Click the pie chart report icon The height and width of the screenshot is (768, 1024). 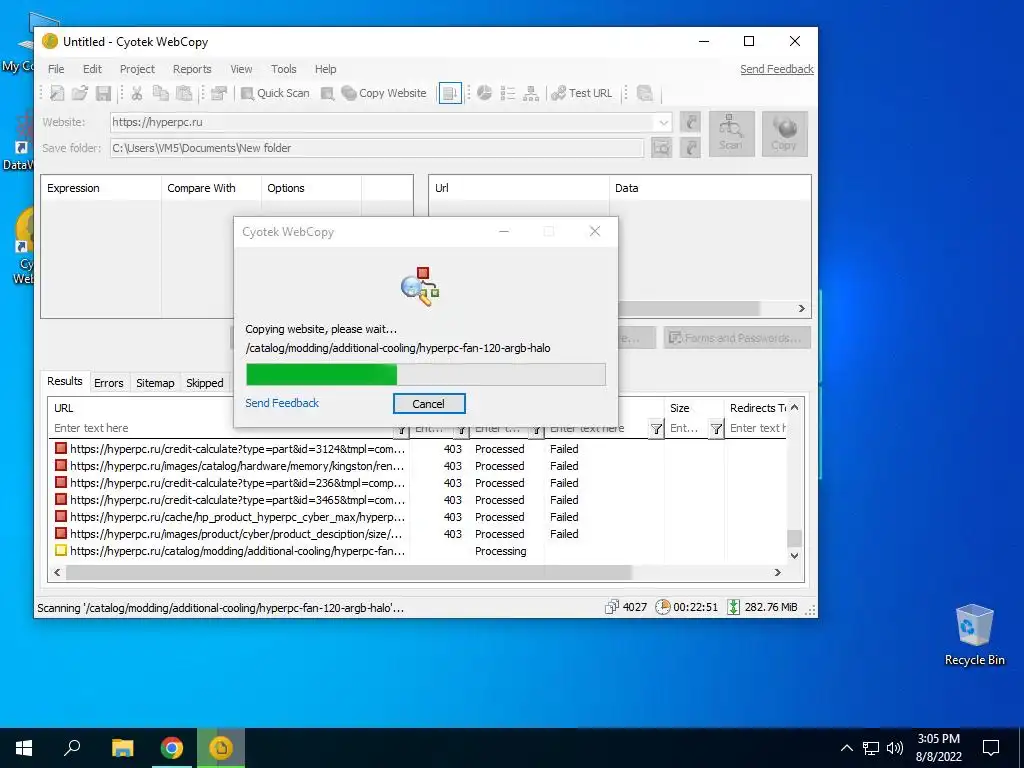click(484, 93)
